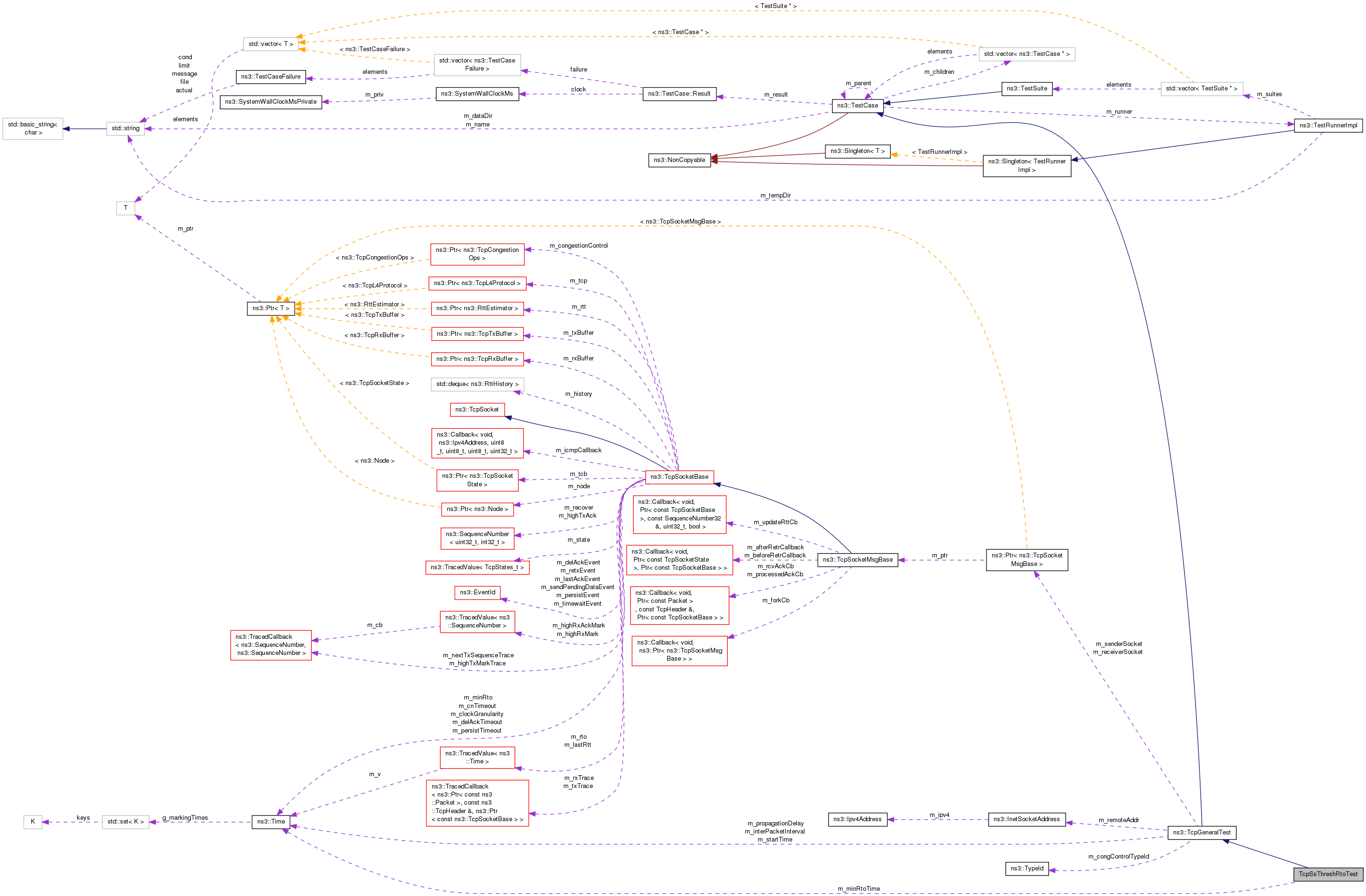Click the ns3::SequenceNumber< uint32_t, int32_t > node
Viewport: 1366px width, 896px height.
(477, 538)
